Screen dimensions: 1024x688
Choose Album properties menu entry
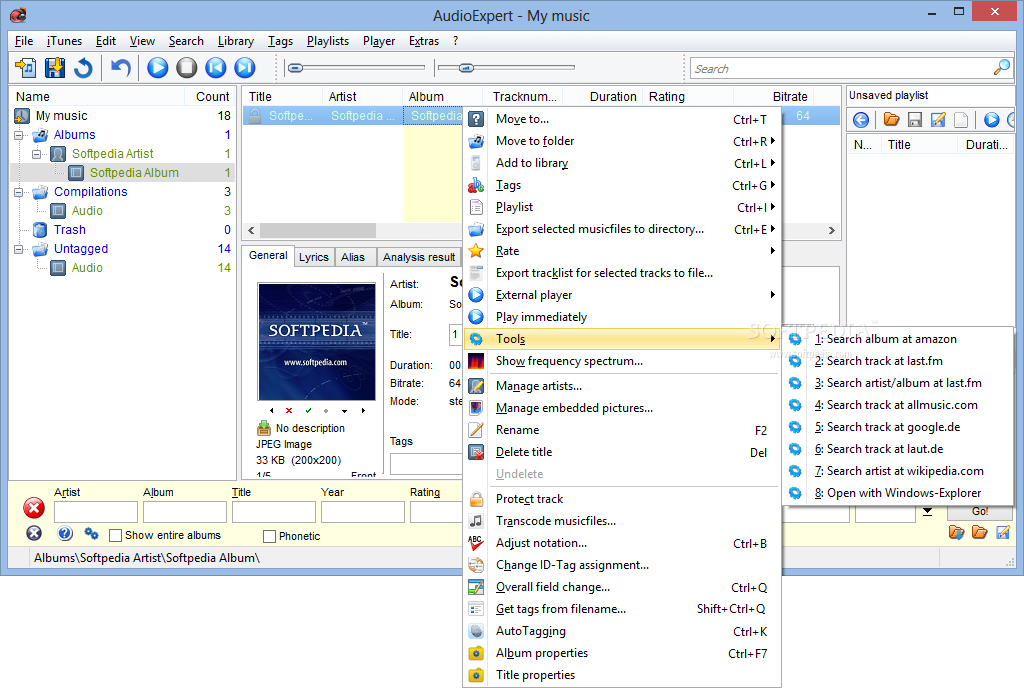[x=620, y=653]
